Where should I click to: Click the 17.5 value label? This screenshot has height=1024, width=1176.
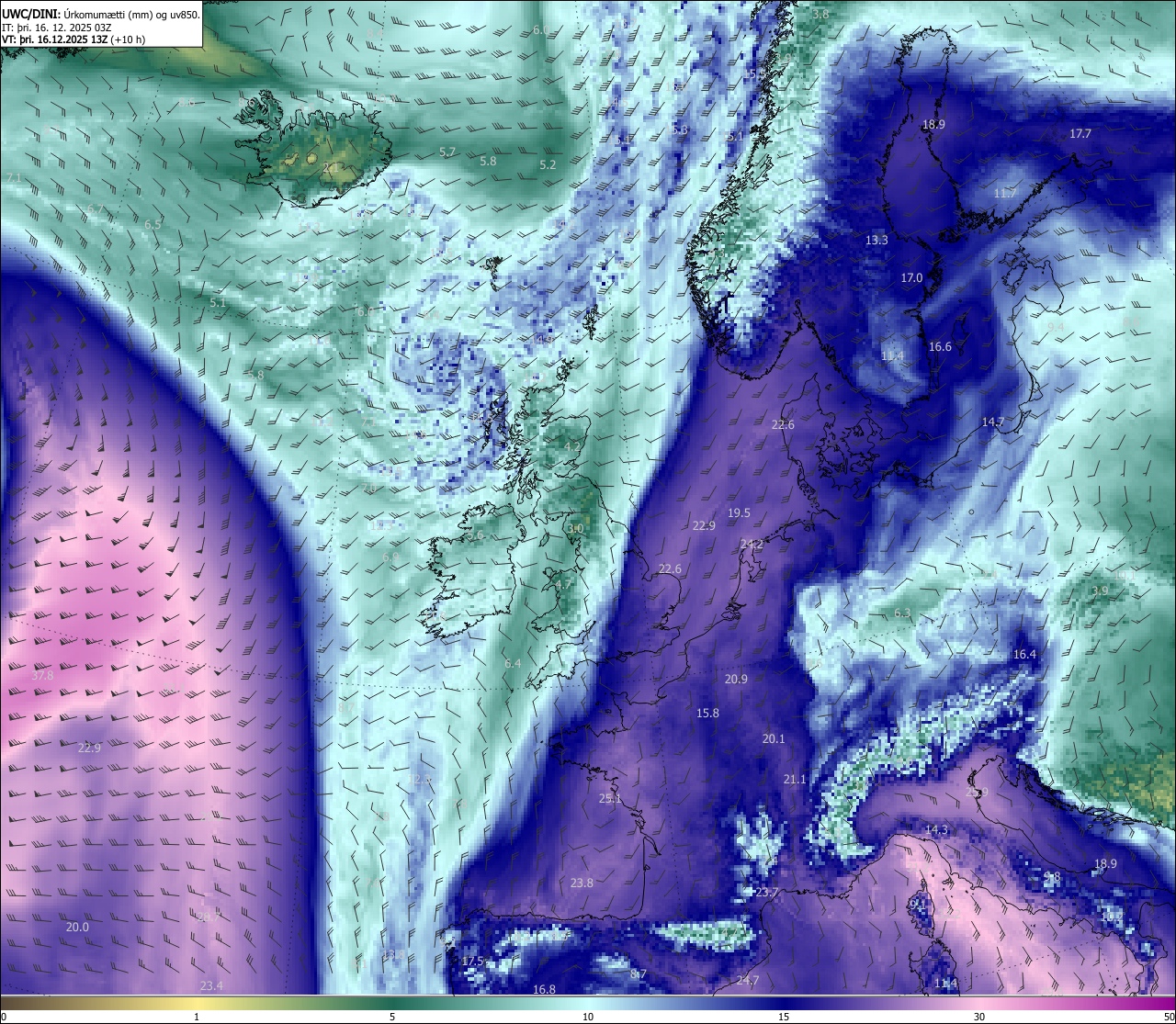(472, 961)
